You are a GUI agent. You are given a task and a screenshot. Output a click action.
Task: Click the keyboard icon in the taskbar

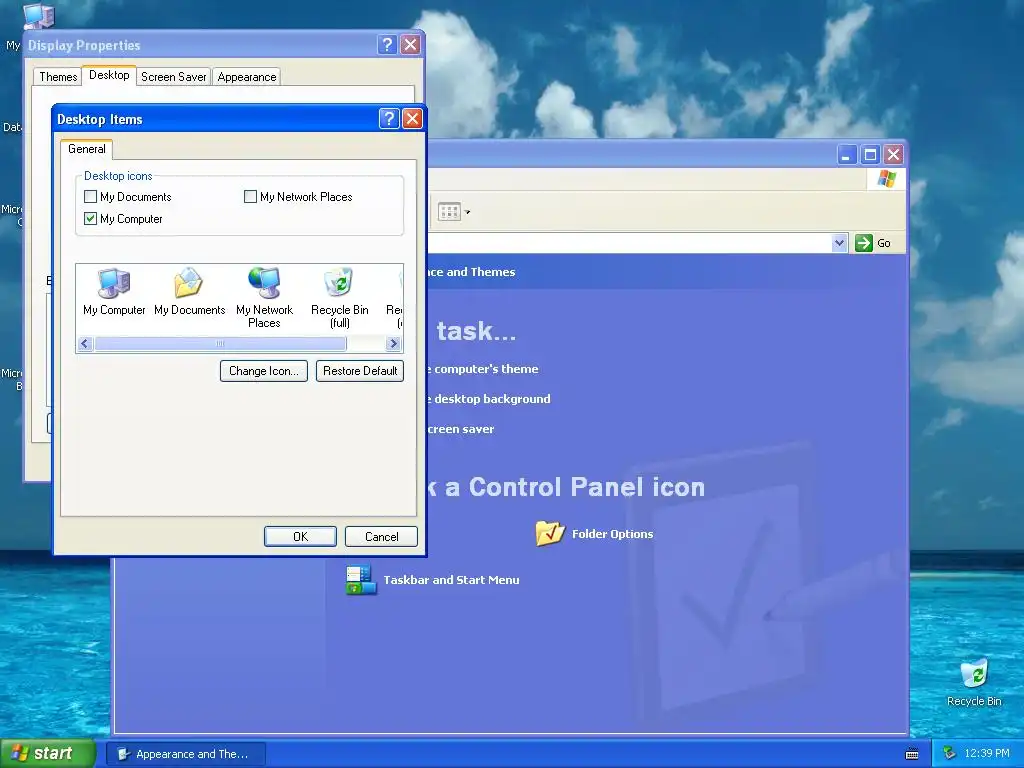(912, 754)
